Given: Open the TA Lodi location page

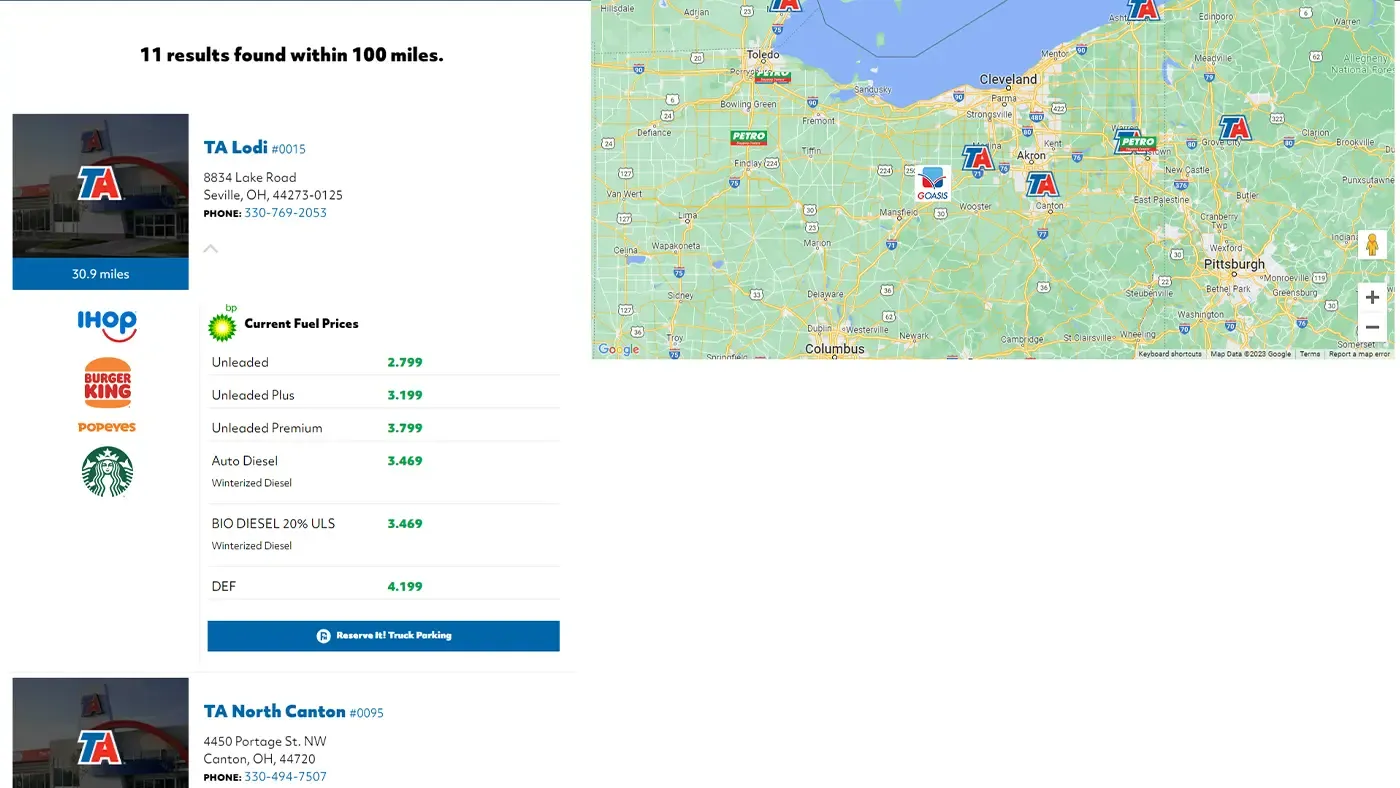Looking at the screenshot, I should [236, 147].
